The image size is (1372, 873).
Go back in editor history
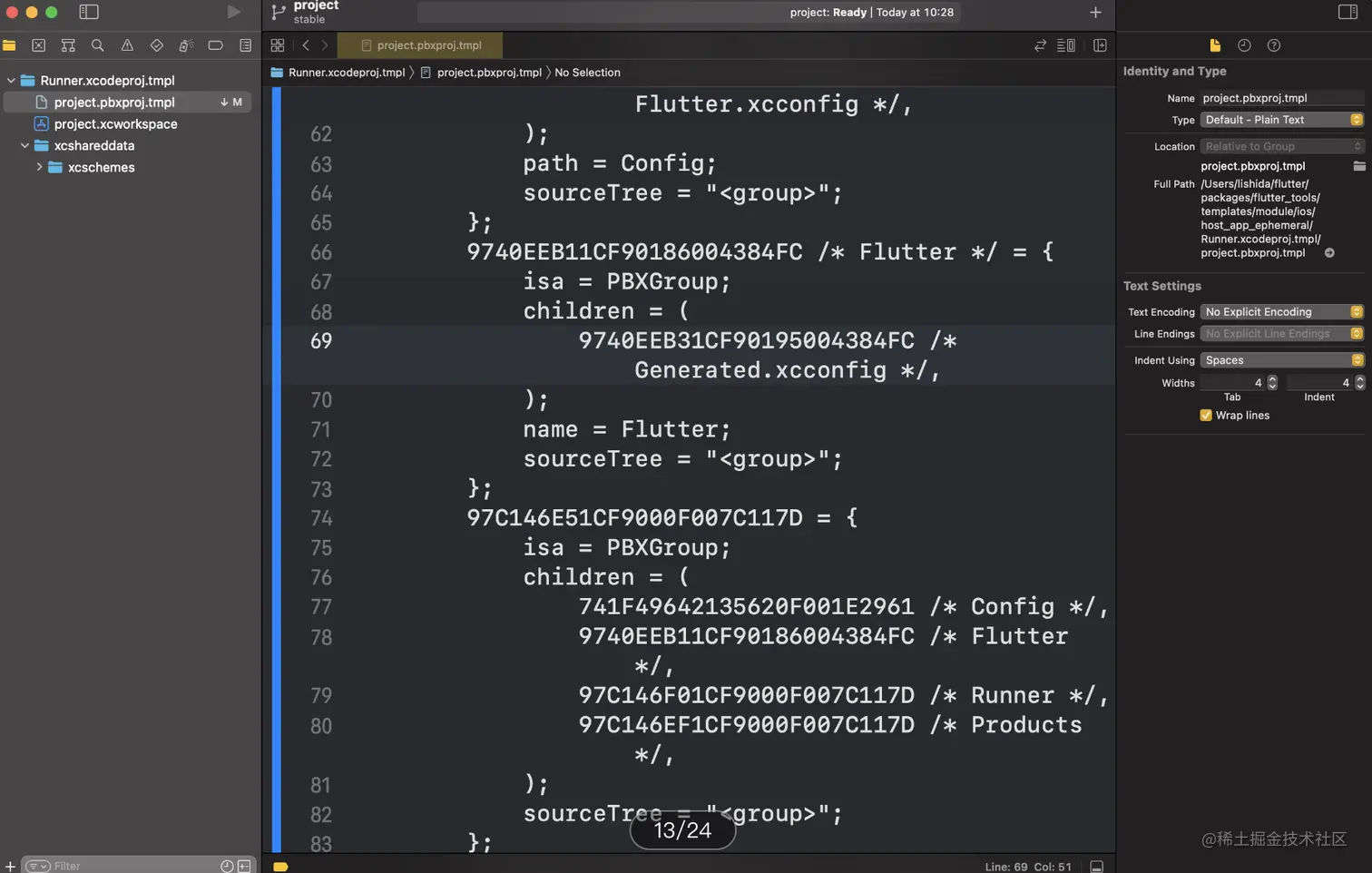[306, 45]
